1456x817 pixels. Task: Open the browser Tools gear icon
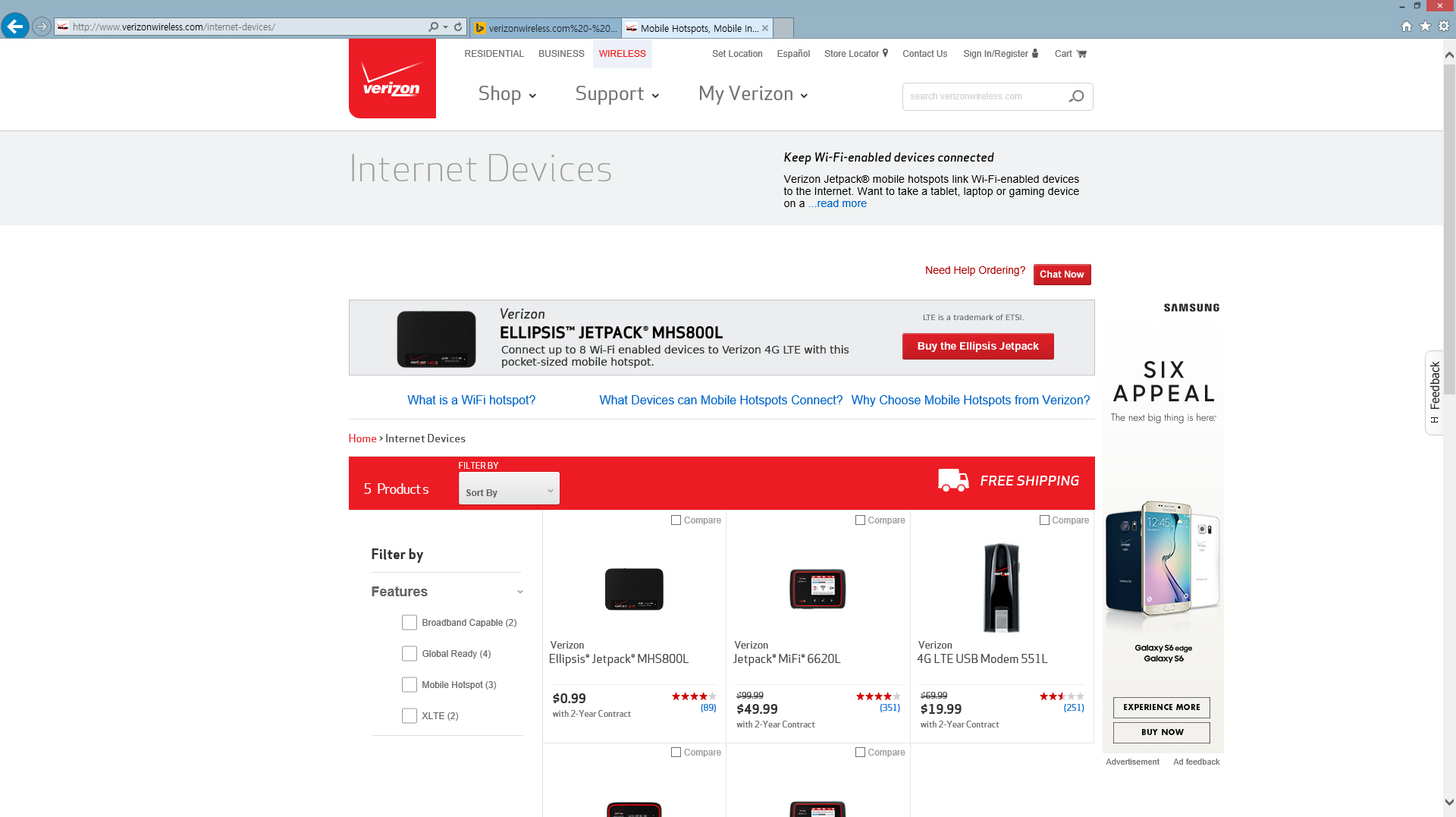1444,27
